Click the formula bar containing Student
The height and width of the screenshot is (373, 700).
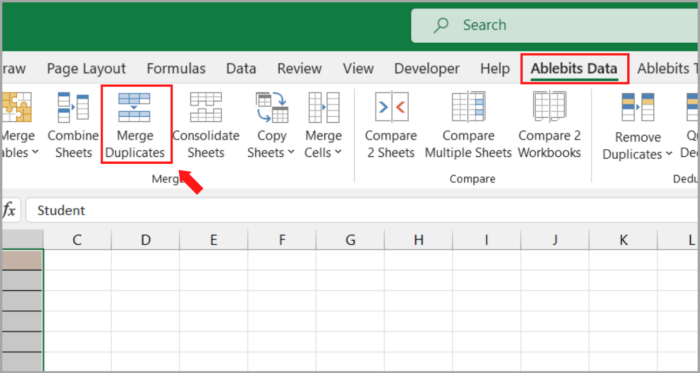tap(362, 211)
